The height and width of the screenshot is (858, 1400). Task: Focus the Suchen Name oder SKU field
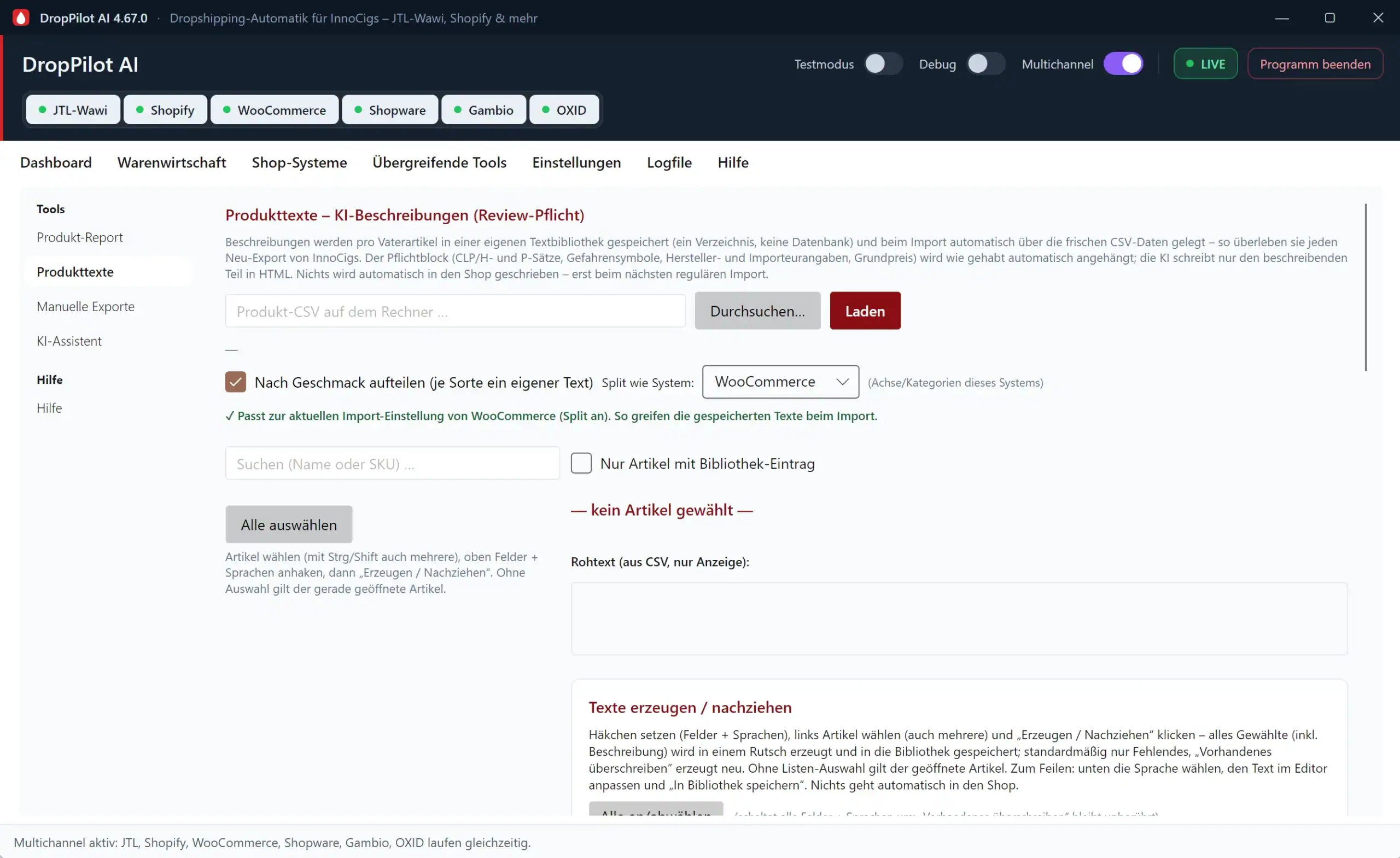point(392,463)
